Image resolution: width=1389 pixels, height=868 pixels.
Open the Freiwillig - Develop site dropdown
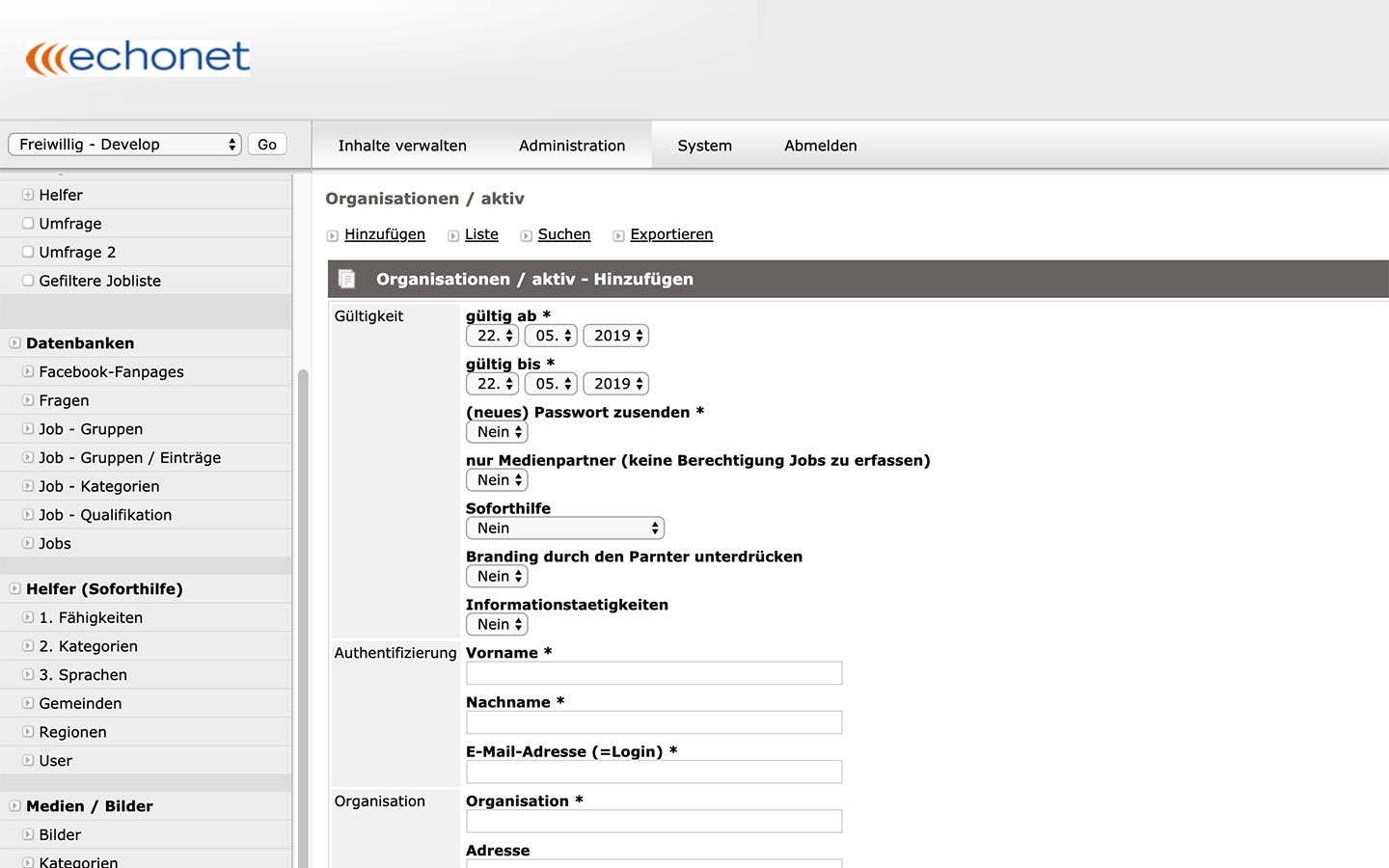click(124, 145)
